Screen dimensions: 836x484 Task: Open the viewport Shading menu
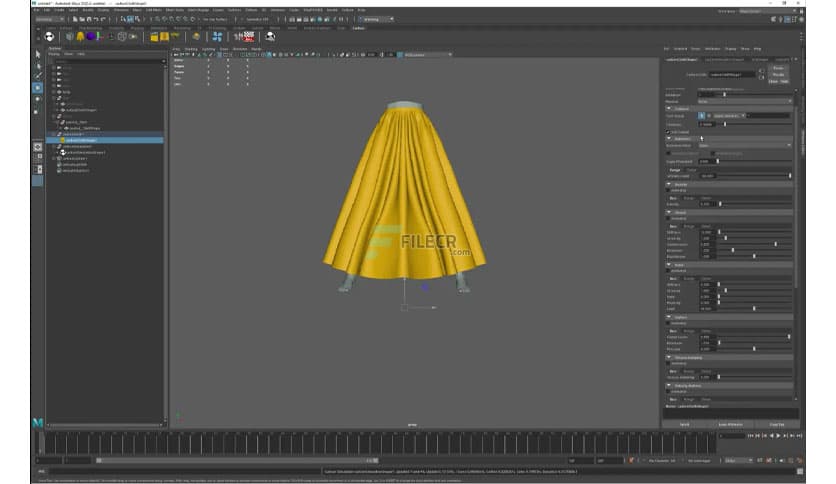(x=190, y=49)
